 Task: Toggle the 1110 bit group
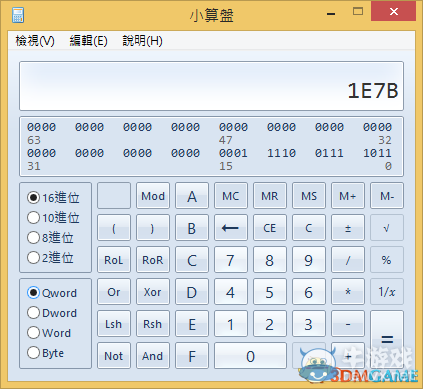(281, 153)
